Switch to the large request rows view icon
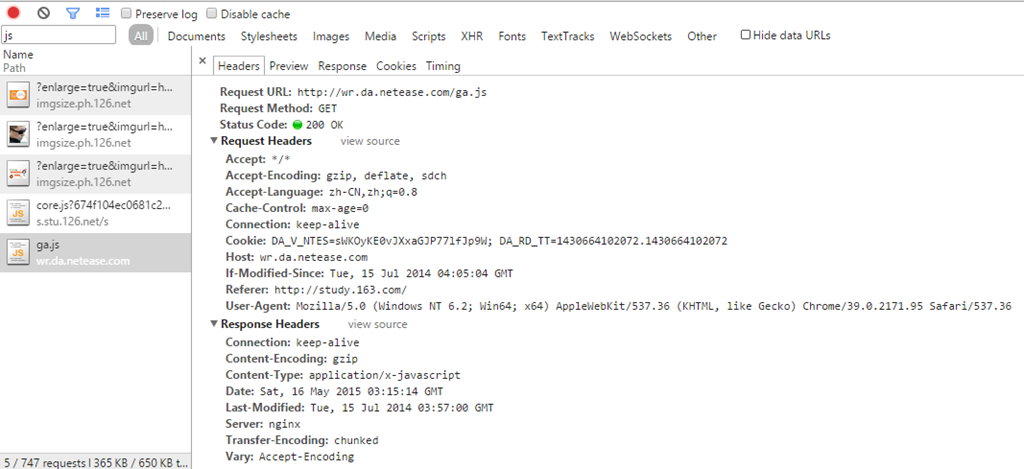The height and width of the screenshot is (469, 1024). pos(102,14)
